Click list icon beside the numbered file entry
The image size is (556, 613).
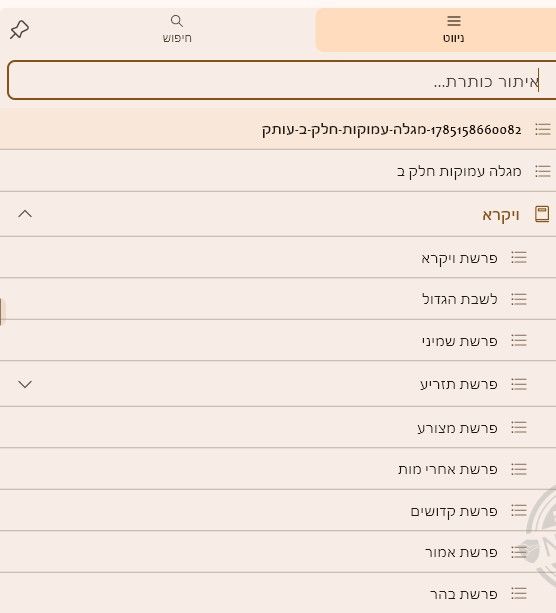[x=543, y=129]
